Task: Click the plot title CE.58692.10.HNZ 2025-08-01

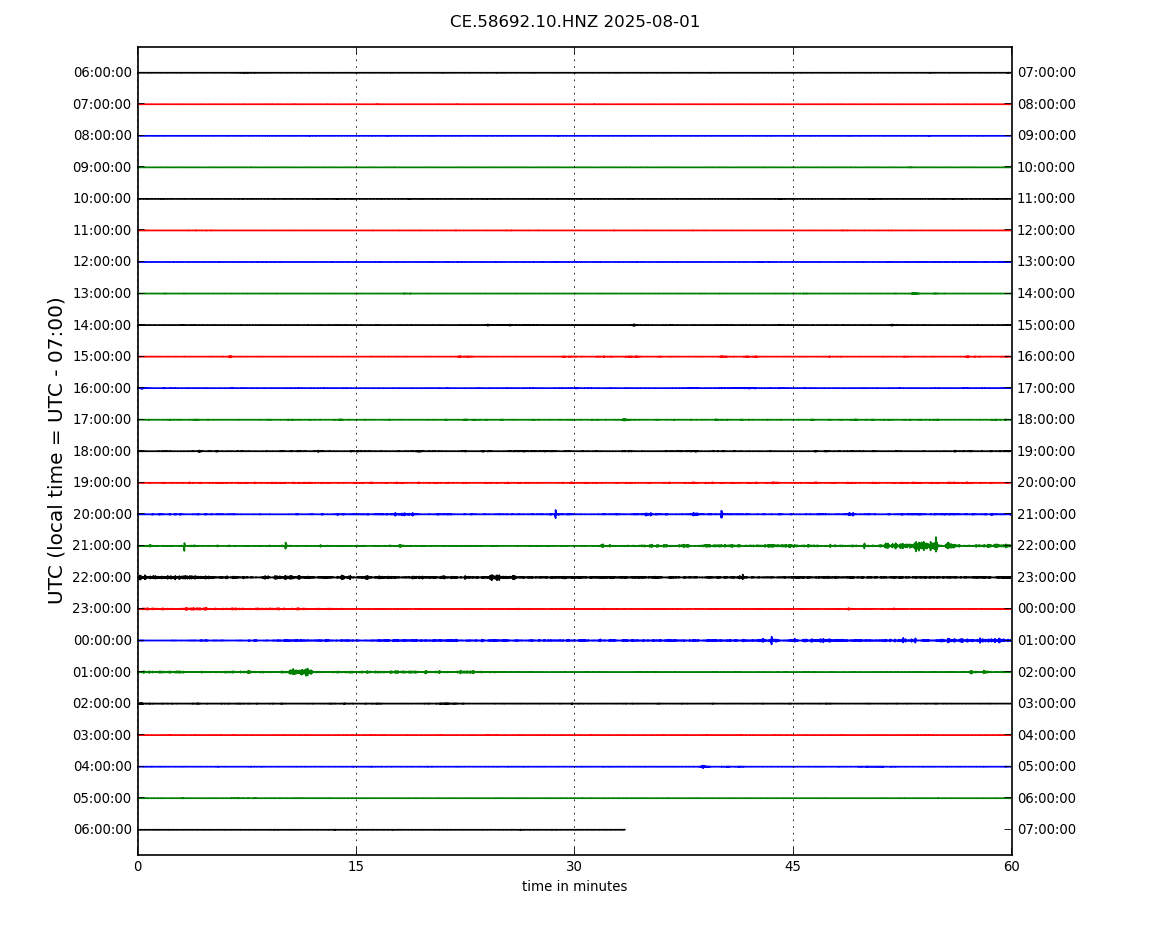Action: [x=575, y=22]
